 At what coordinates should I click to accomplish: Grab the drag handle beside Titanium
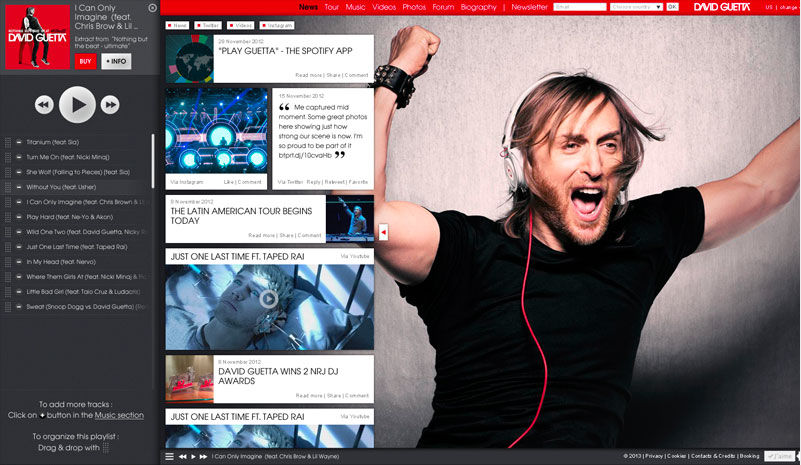pos(8,142)
